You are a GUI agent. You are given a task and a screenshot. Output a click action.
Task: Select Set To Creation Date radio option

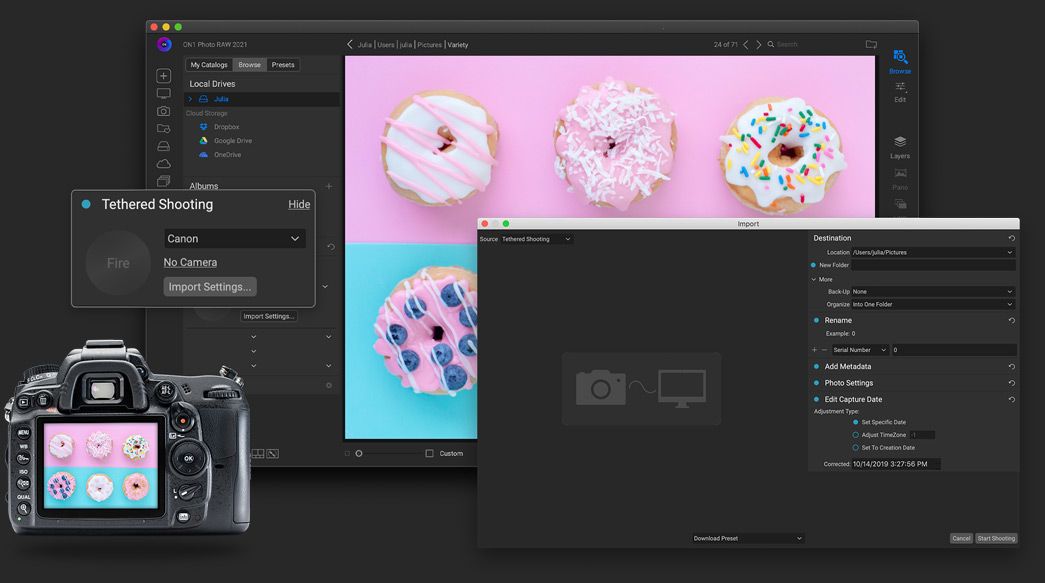pos(856,448)
